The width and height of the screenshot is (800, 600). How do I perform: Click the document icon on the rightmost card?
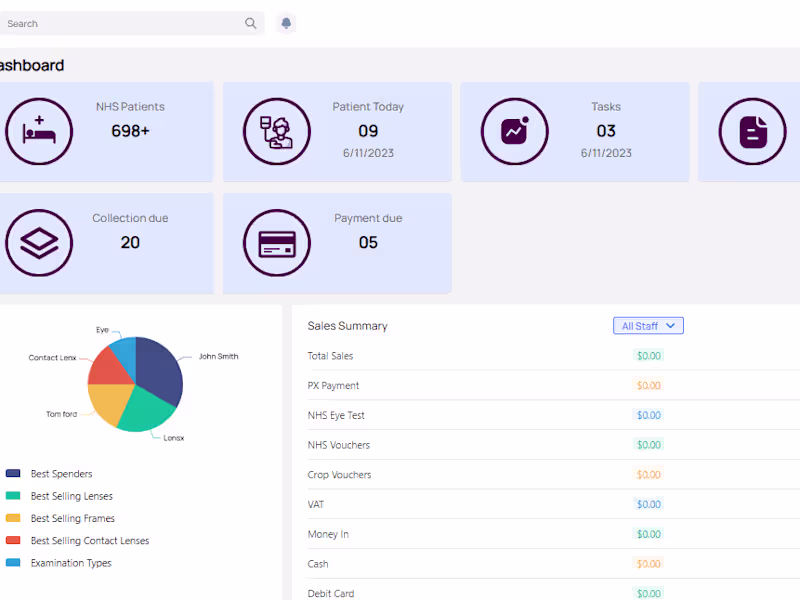[x=750, y=131]
